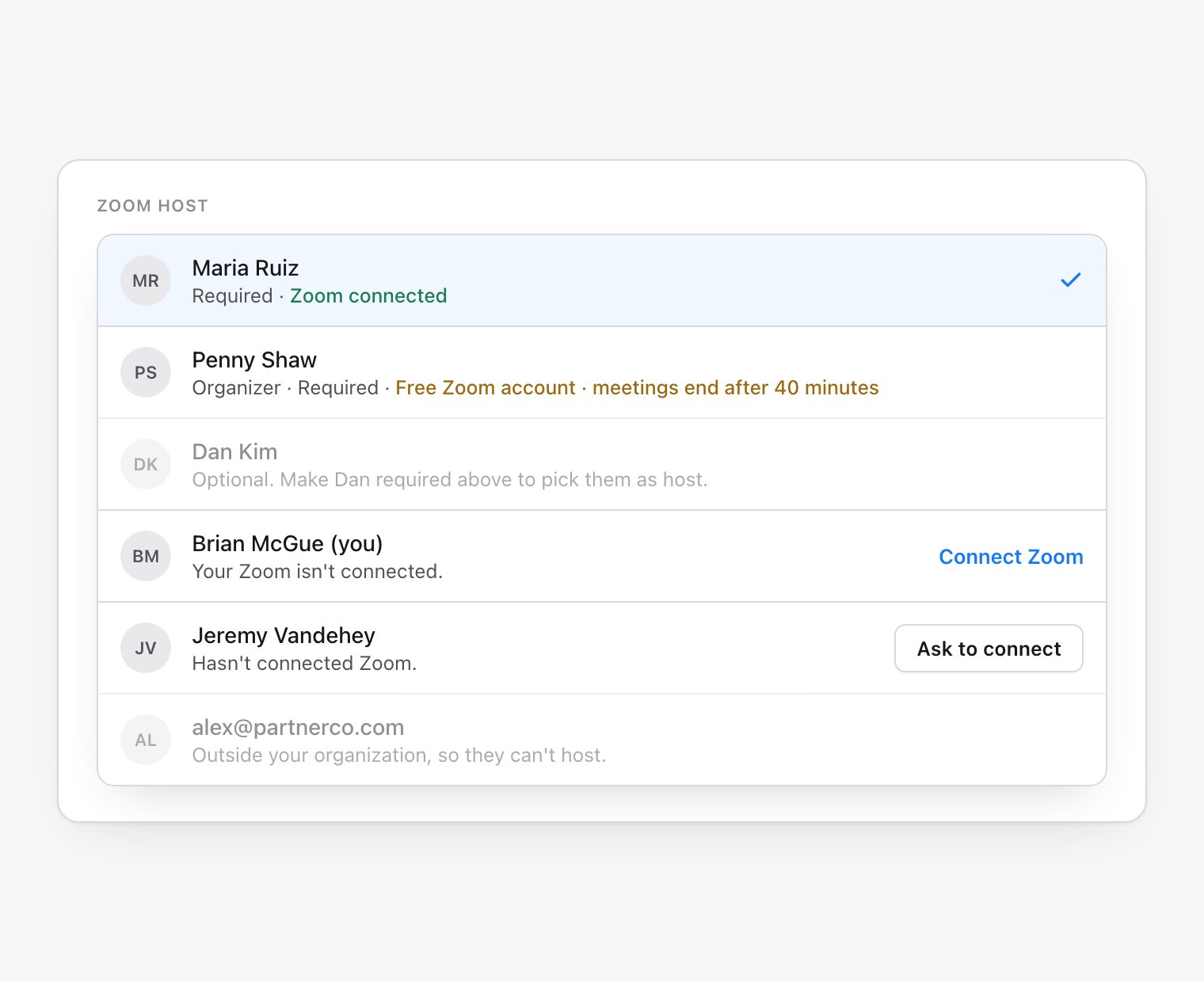Click the DK avatar for Dan Kim
Image resolution: width=1204 pixels, height=982 pixels.
tap(146, 464)
